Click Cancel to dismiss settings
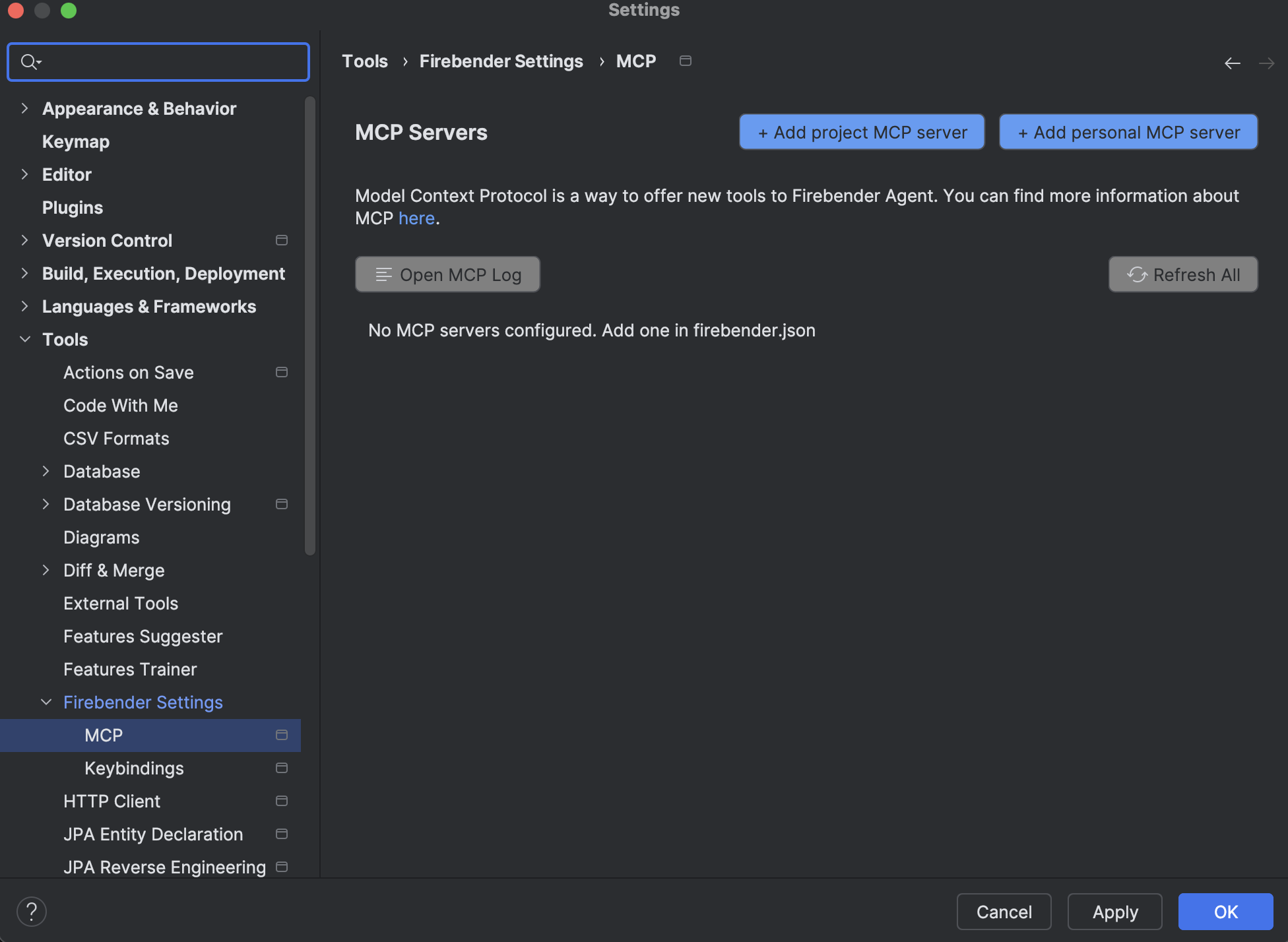Screen dimensions: 1288x942 point(1004,912)
